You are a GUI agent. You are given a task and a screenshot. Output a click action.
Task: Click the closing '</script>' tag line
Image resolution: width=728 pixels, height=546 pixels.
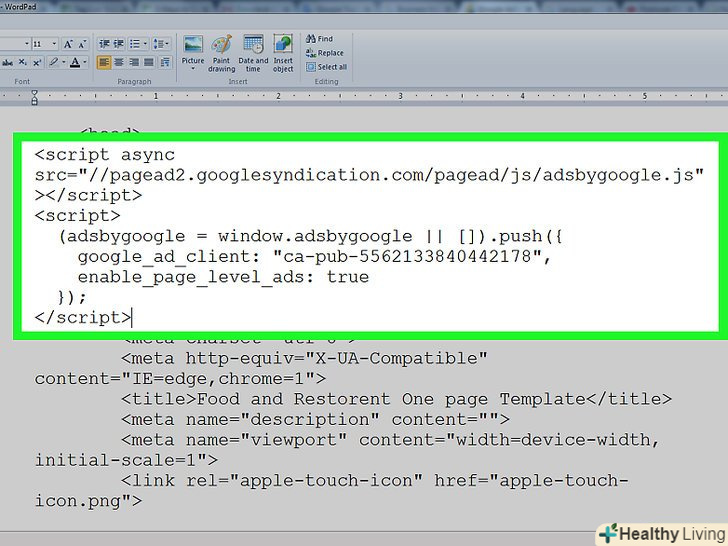point(83,318)
